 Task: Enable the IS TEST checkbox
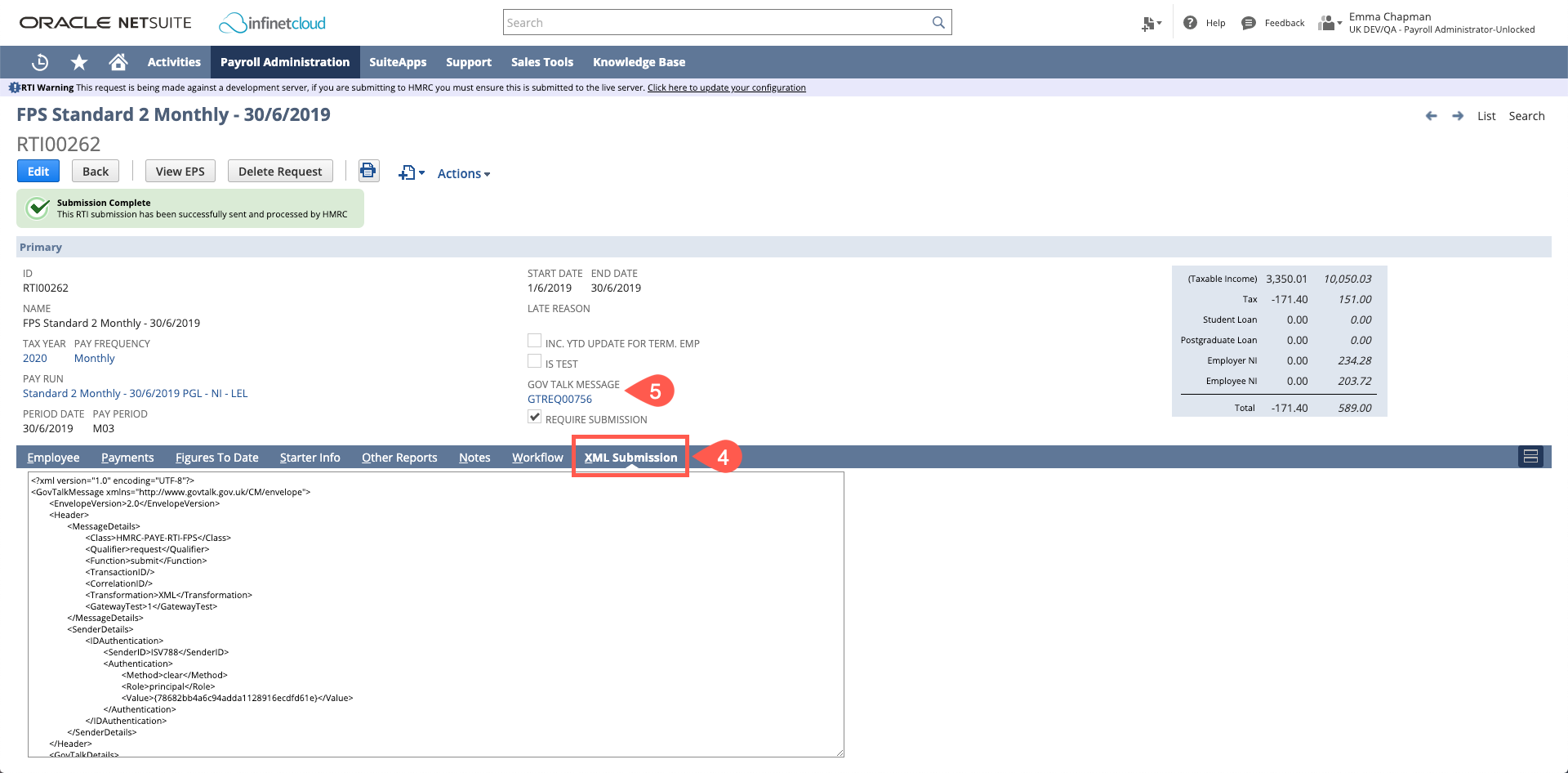(x=535, y=360)
